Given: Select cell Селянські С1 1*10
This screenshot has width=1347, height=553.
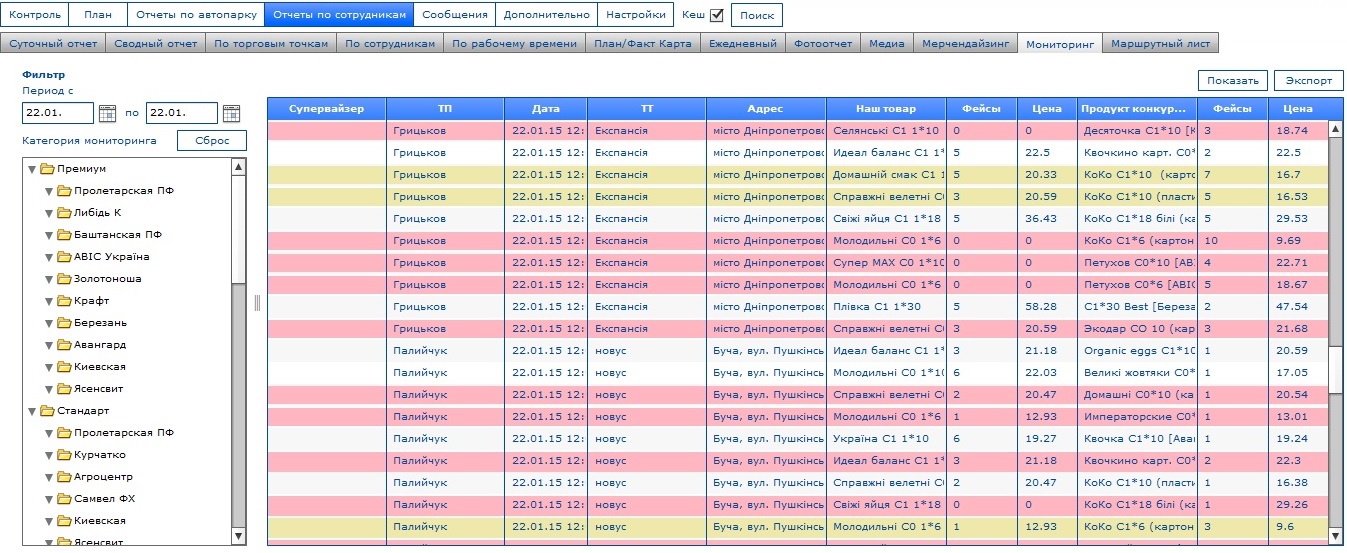Looking at the screenshot, I should pos(886,130).
